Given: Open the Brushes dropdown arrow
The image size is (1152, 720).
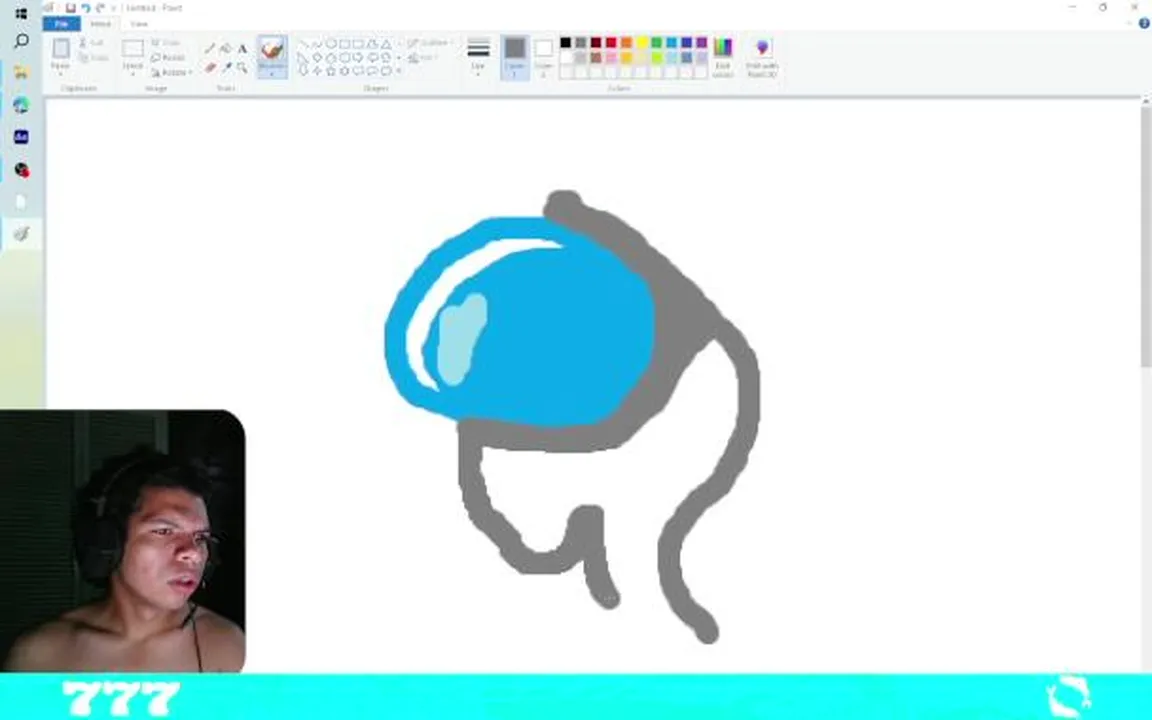Looking at the screenshot, I should (272, 72).
